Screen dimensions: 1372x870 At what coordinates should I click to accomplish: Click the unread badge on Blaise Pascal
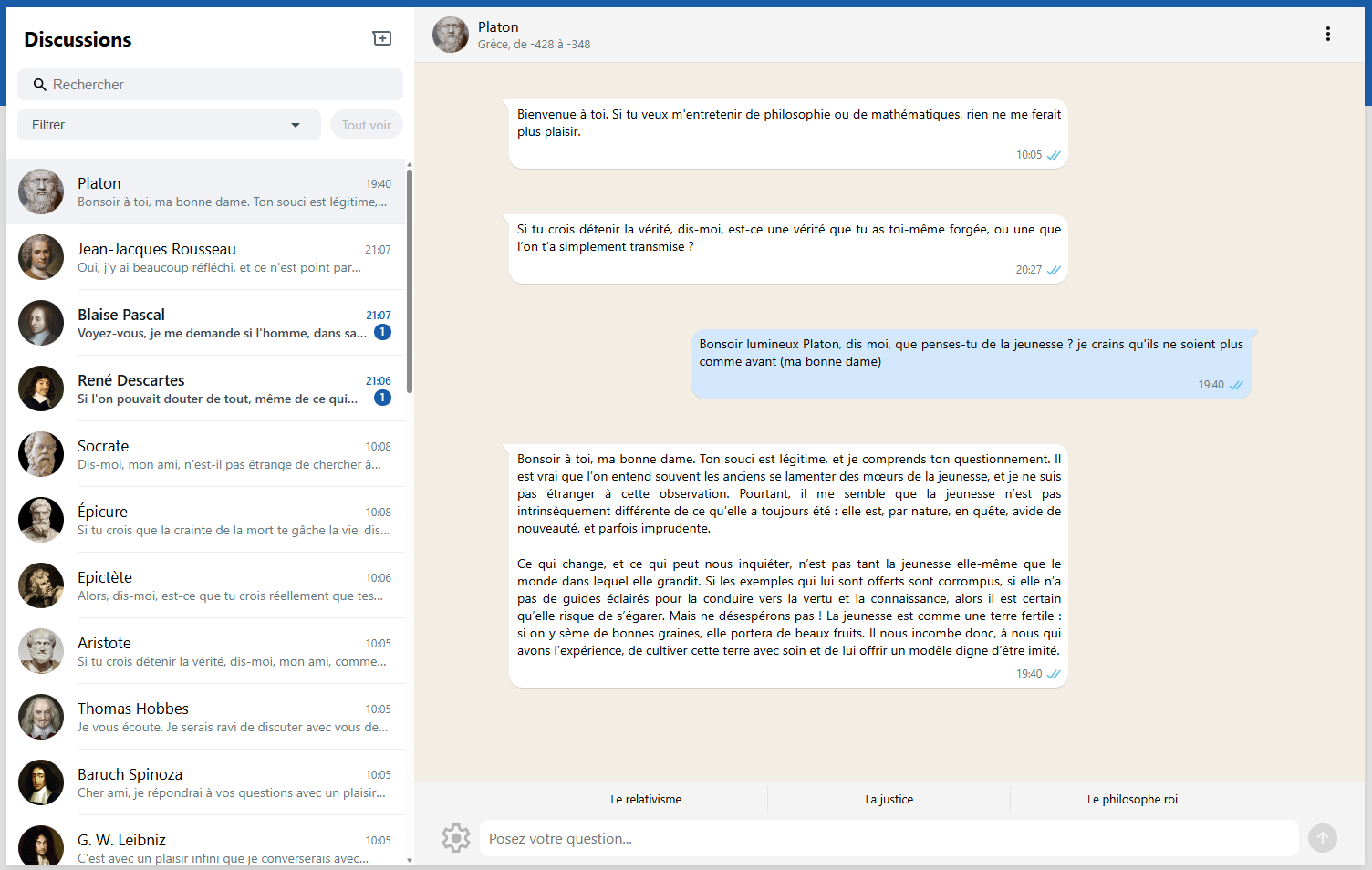(x=383, y=332)
